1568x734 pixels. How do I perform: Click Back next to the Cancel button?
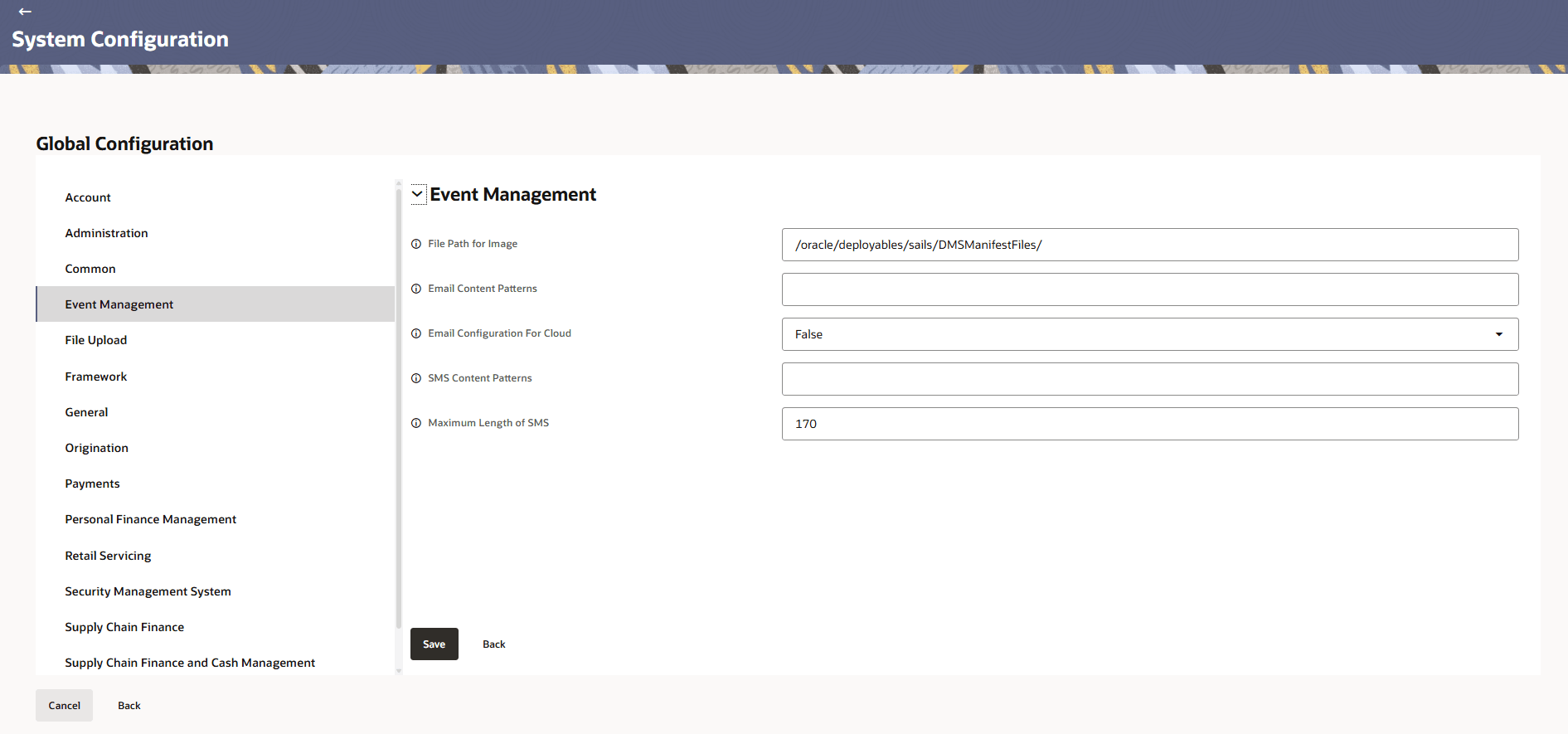(x=129, y=706)
